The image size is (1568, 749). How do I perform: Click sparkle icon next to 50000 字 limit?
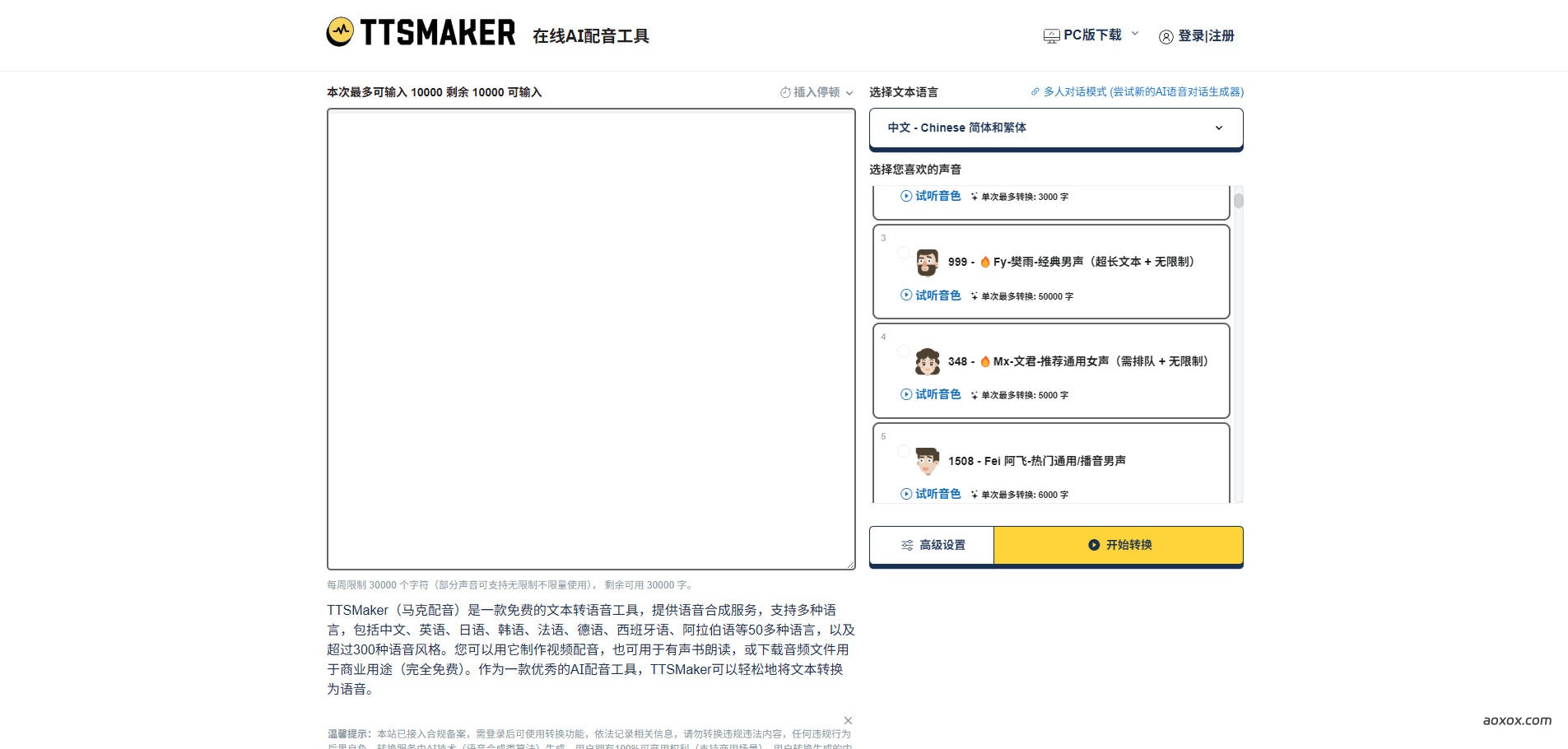[975, 296]
